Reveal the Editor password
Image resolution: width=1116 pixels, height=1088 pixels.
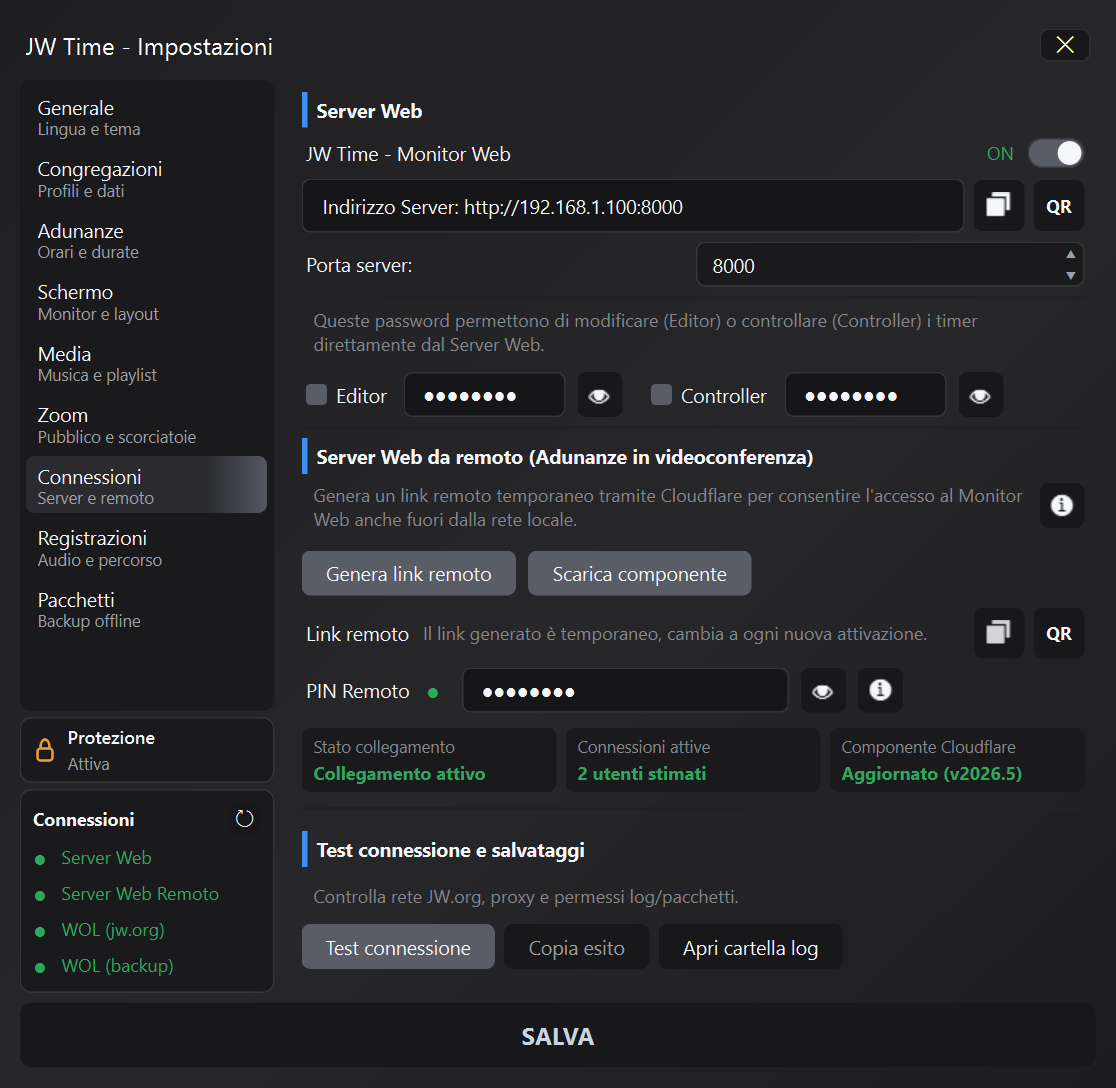point(599,395)
